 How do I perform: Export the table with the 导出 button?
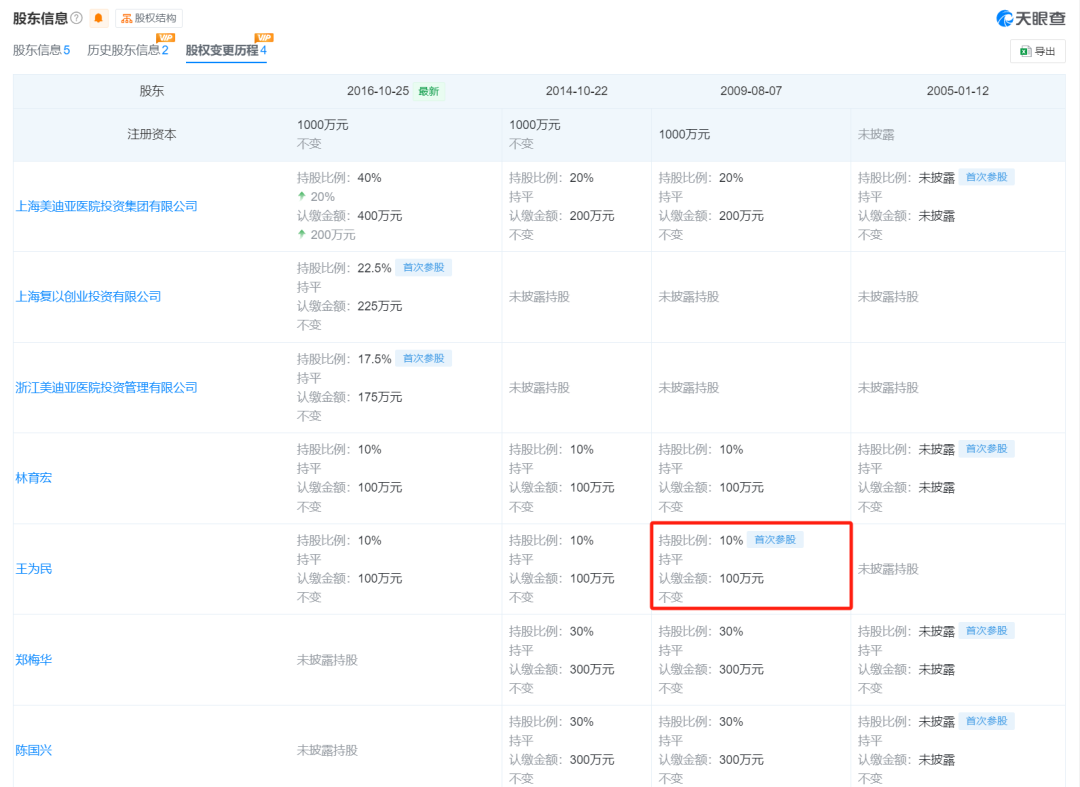tap(1037, 51)
